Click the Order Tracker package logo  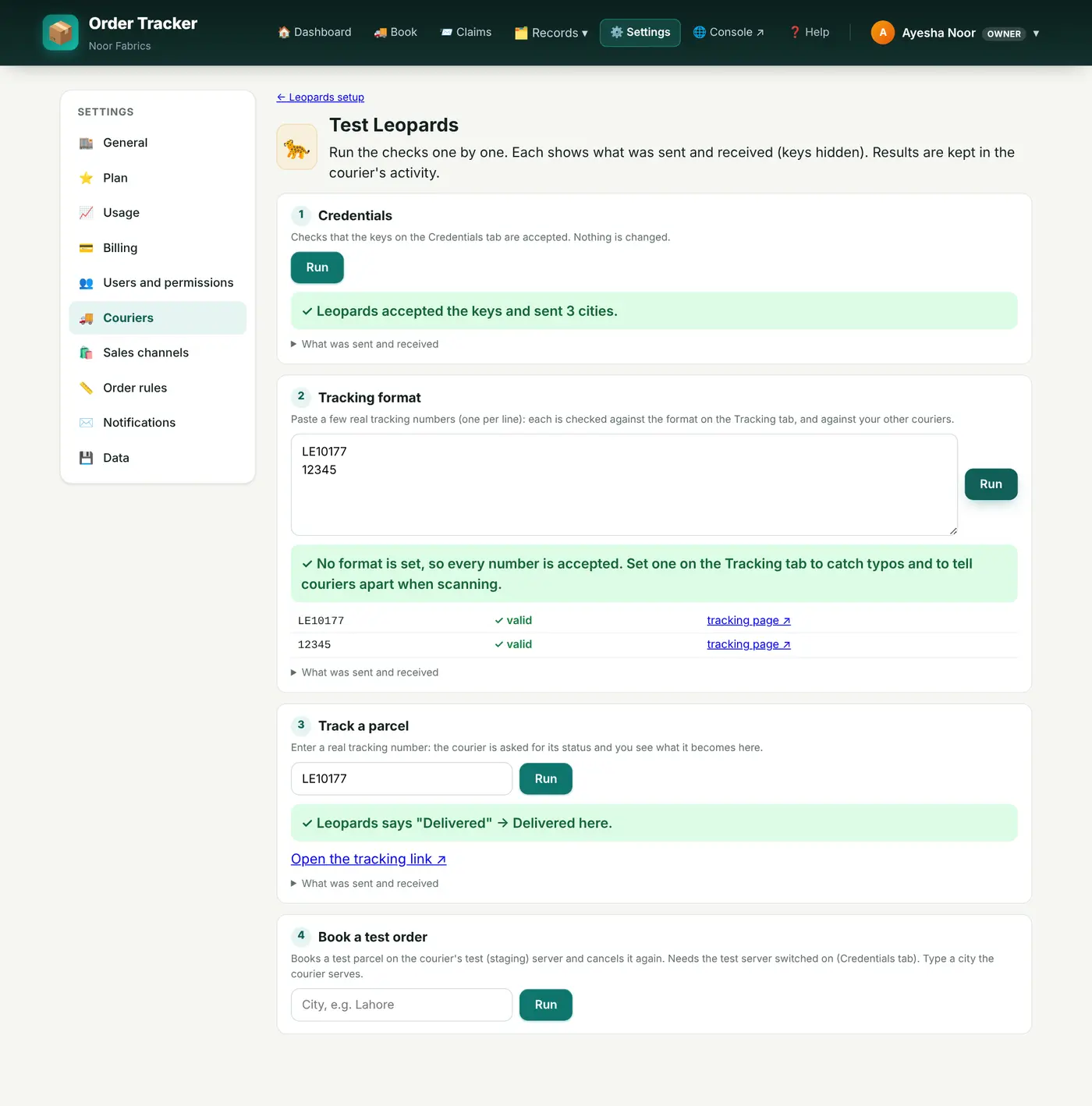tap(60, 33)
